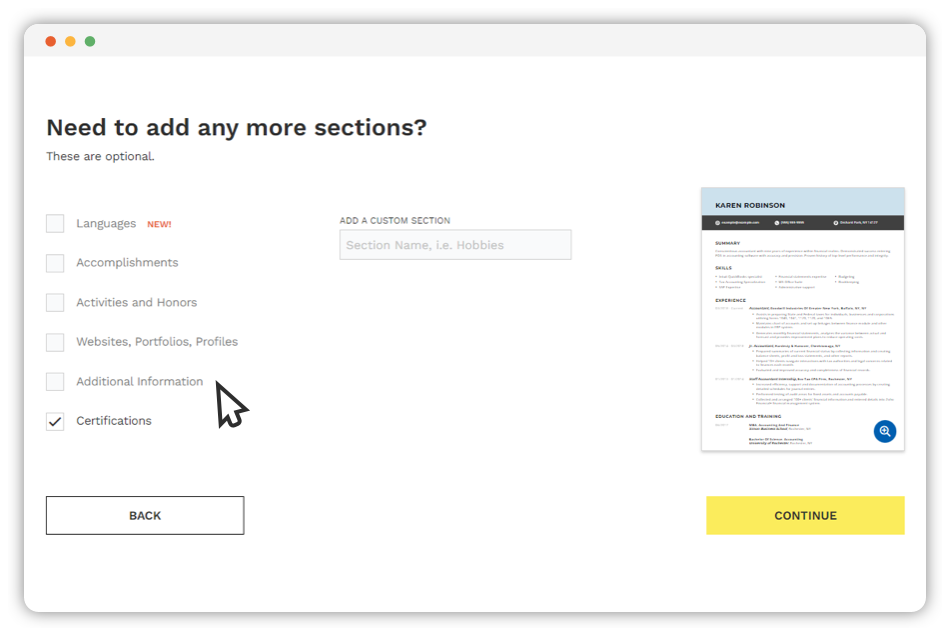Click the ADD A CUSTOM SECTION label

point(396,220)
